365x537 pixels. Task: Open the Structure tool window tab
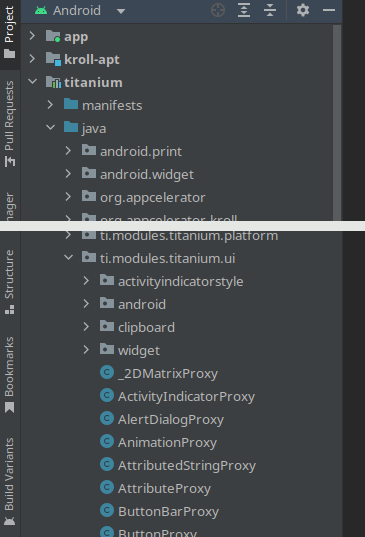(x=10, y=282)
